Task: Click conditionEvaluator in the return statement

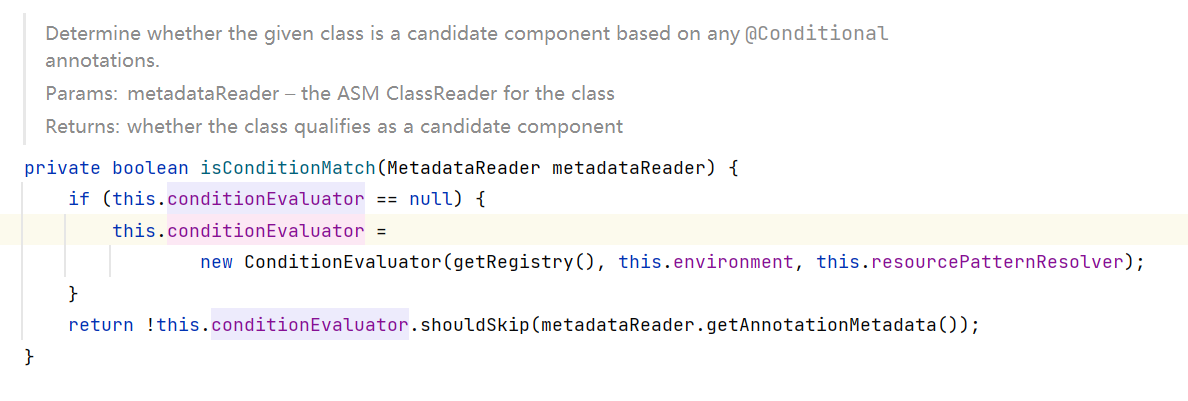Action: coord(310,325)
